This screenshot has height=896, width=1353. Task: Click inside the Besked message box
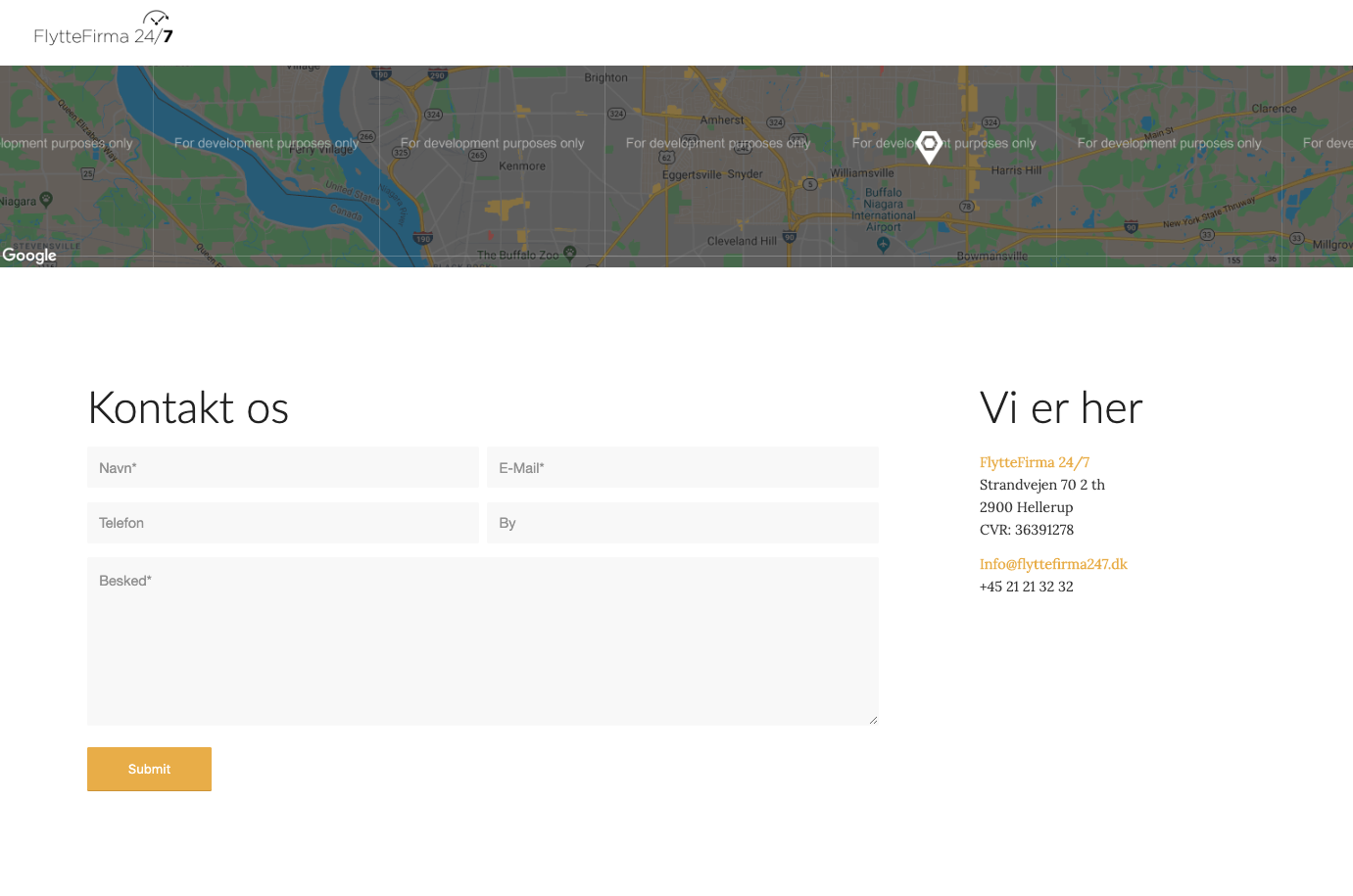482,641
